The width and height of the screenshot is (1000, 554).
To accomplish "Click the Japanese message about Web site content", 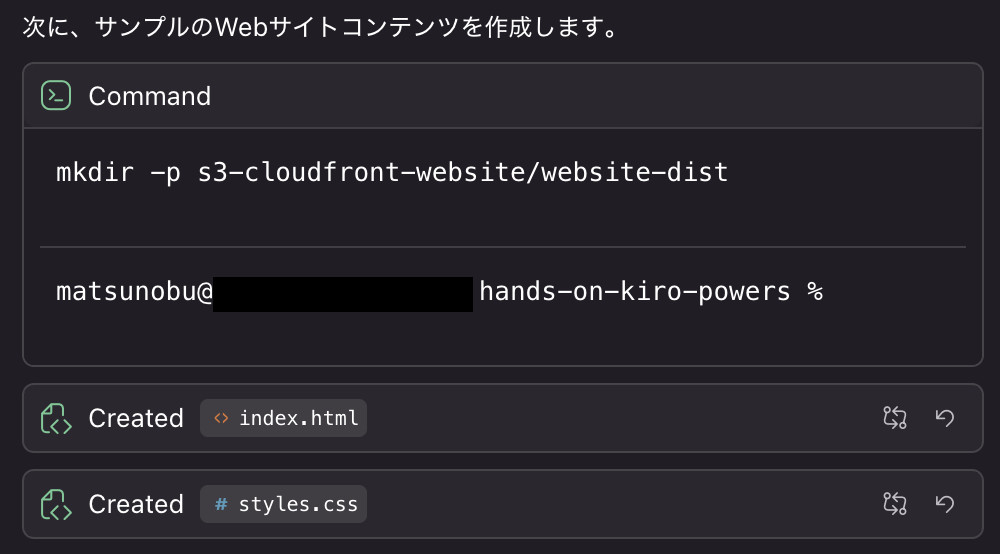I will 320,27.
